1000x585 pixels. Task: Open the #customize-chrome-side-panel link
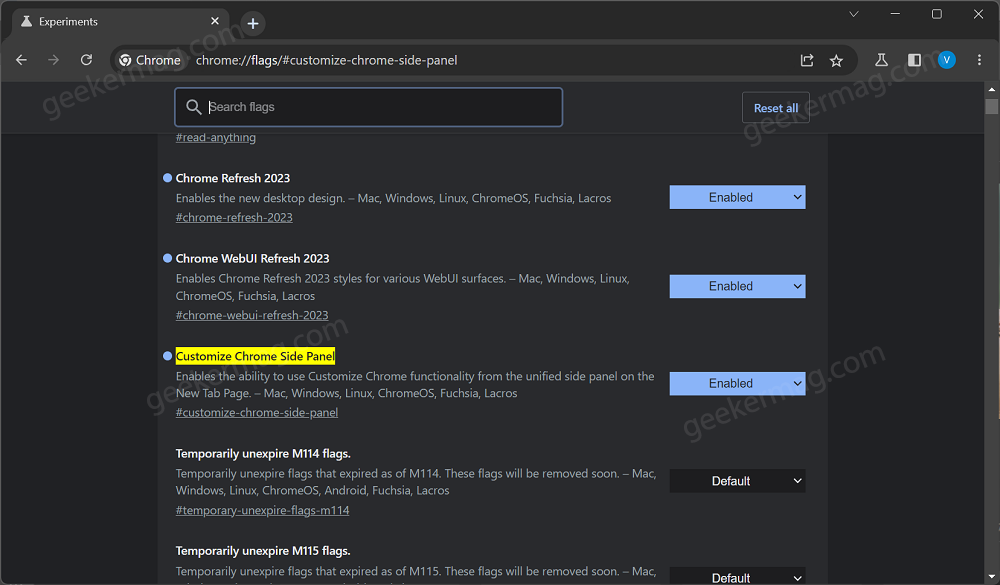[256, 413]
